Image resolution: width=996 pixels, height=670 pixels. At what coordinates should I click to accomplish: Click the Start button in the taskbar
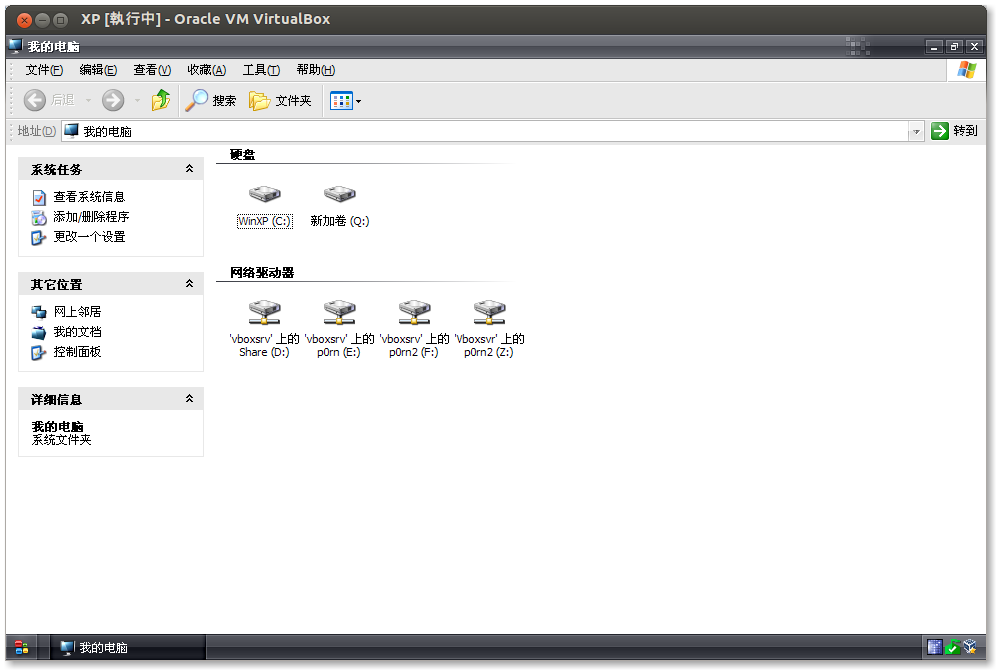(22, 647)
